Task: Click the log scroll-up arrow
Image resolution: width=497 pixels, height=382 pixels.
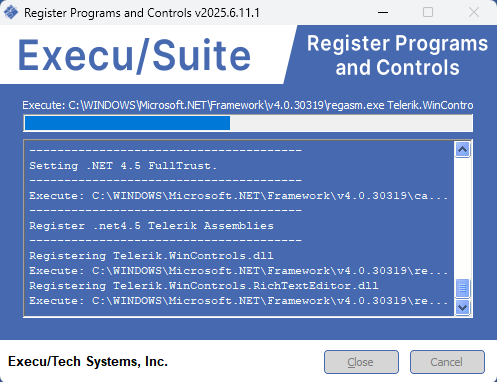Action: 462,150
